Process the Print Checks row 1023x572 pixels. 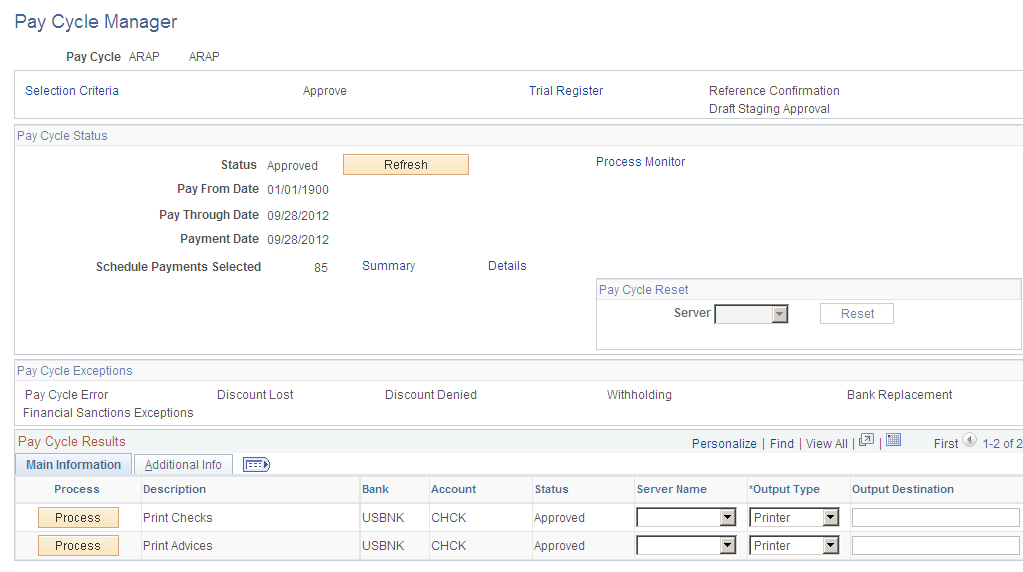pyautogui.click(x=78, y=518)
